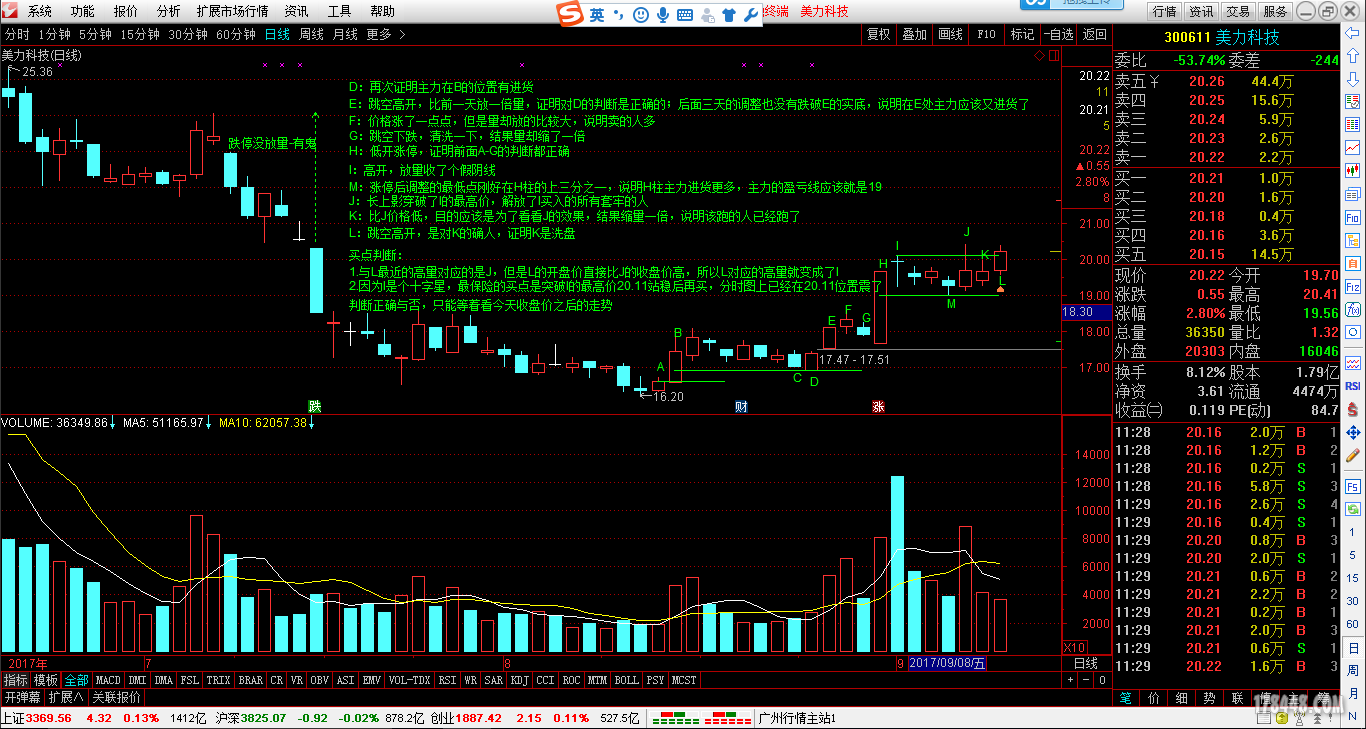Switch to 笔 tick tab at bottom right
Image resolution: width=1366 pixels, height=729 pixels.
point(1125,697)
